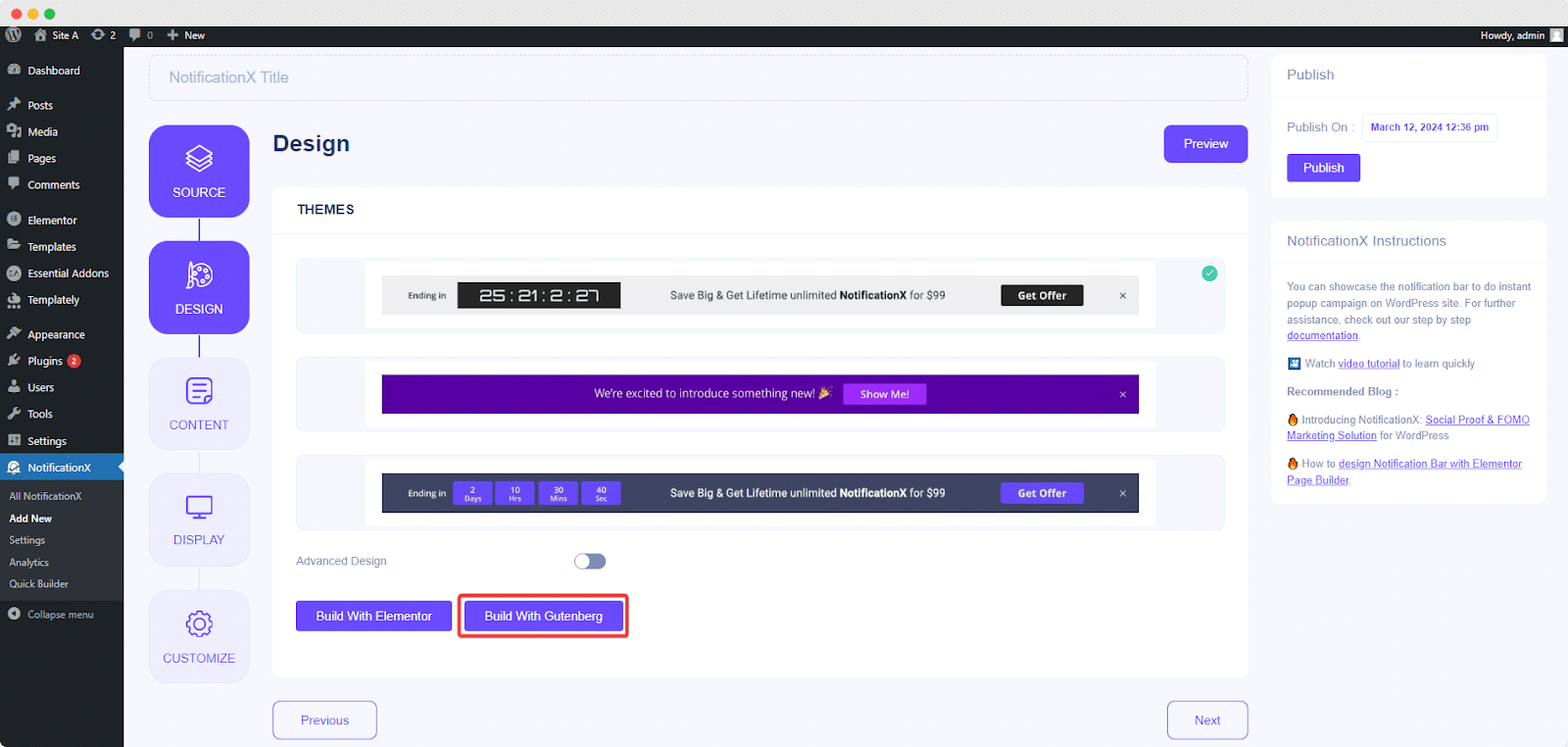Click the updates icon showing 2
Image resolution: width=1568 pixels, height=747 pixels.
pyautogui.click(x=98, y=34)
